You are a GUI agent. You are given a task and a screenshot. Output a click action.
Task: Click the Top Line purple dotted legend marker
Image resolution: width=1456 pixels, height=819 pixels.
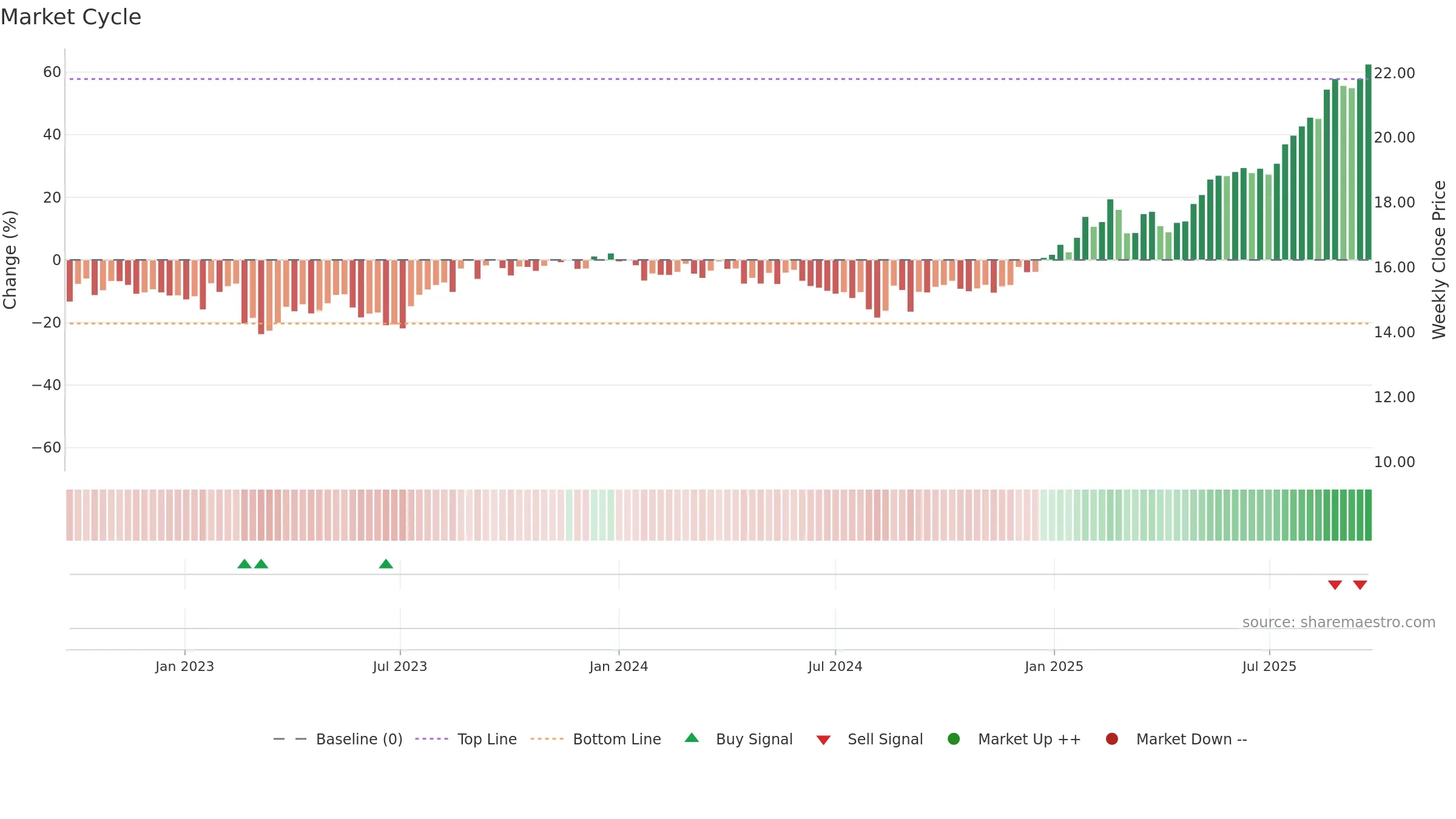[431, 739]
